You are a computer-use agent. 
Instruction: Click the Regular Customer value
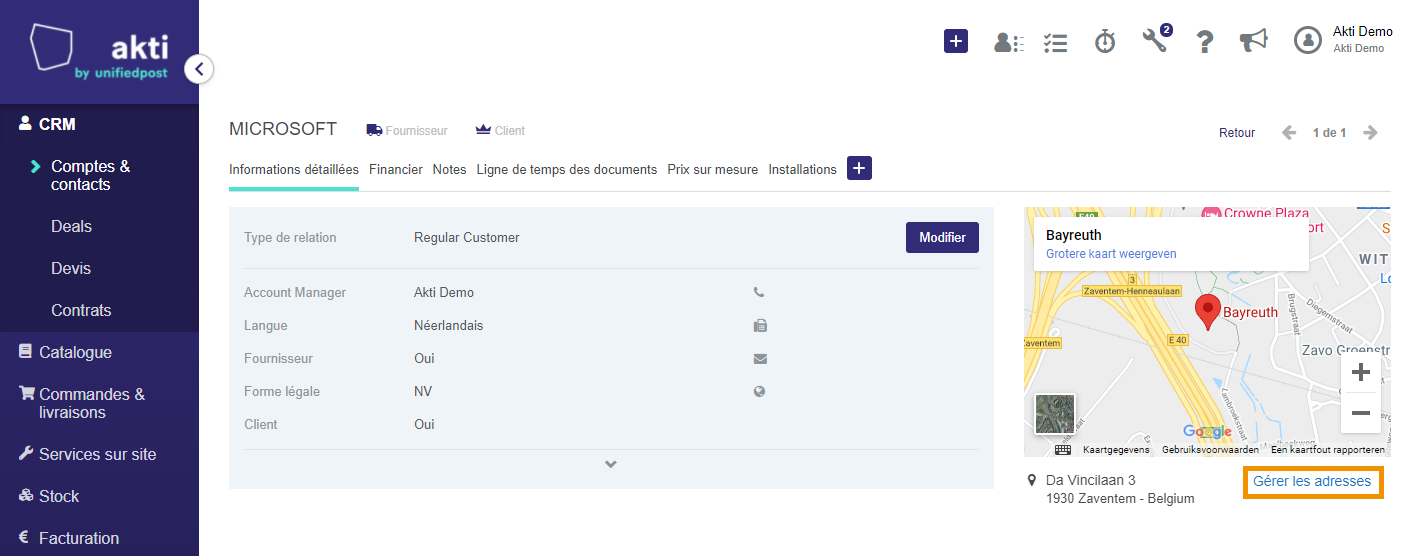467,238
